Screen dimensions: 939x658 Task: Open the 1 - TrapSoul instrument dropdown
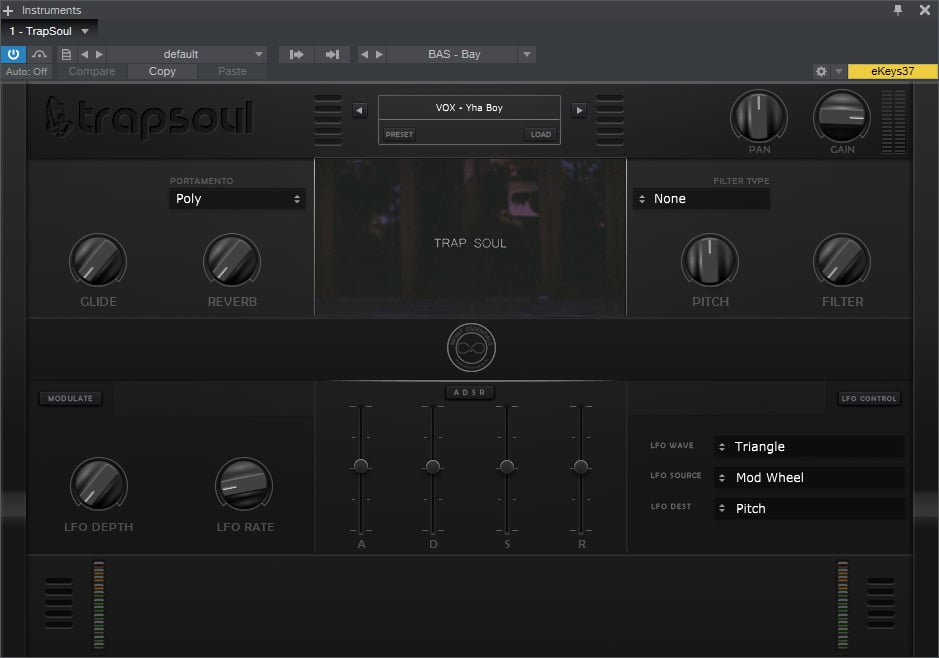(85, 31)
